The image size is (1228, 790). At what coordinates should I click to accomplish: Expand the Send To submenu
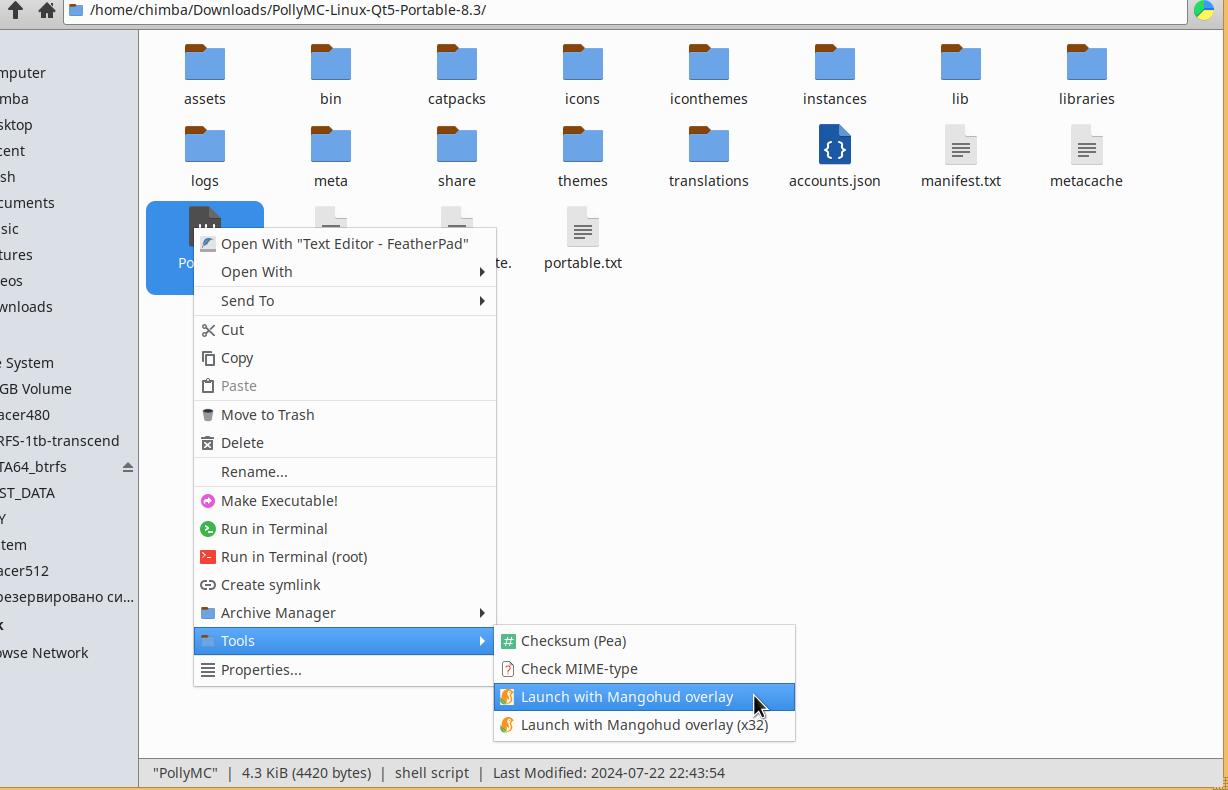pyautogui.click(x=345, y=301)
